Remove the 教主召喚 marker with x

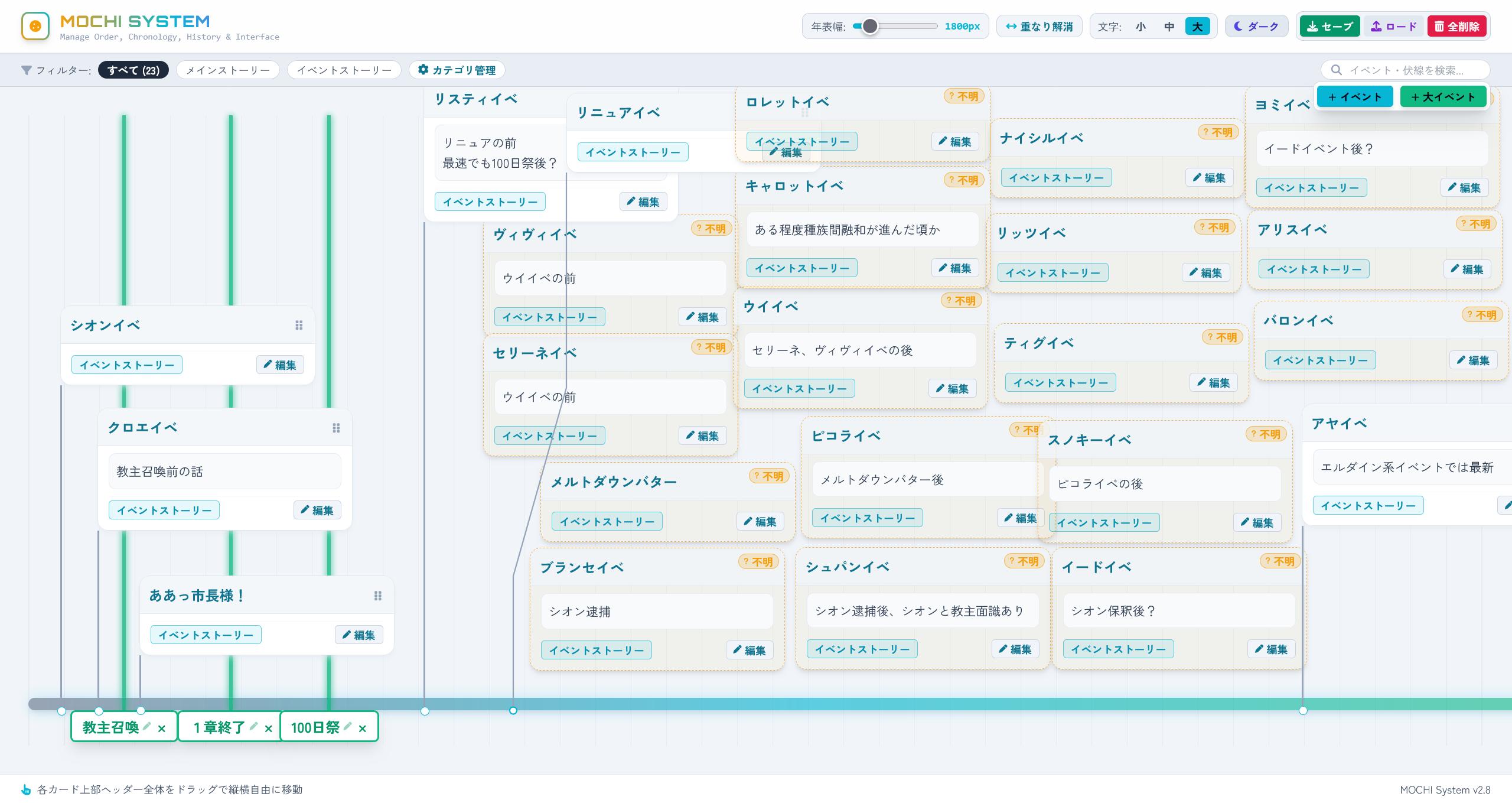pyautogui.click(x=162, y=729)
